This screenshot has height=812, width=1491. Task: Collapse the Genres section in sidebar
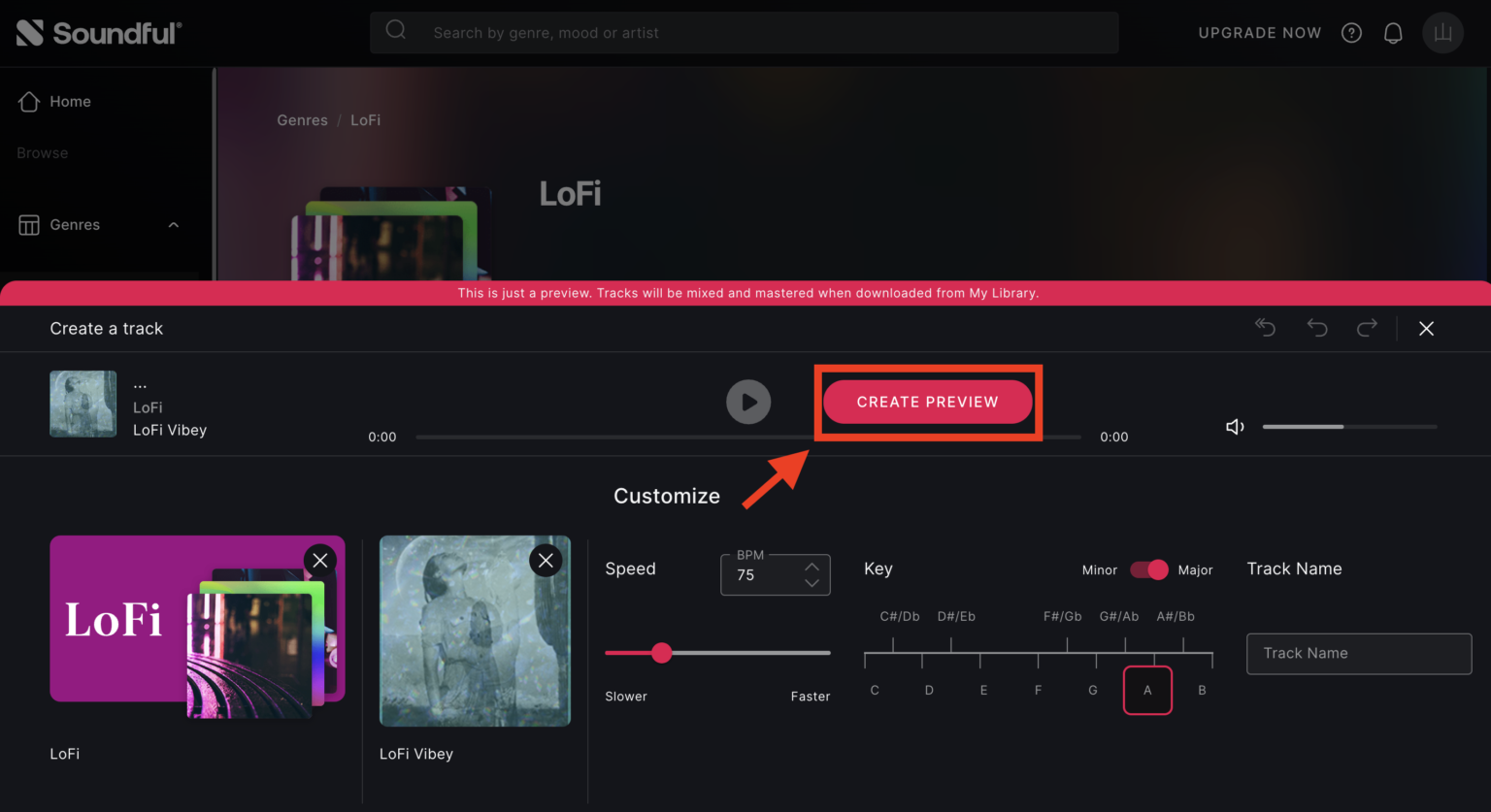173,224
